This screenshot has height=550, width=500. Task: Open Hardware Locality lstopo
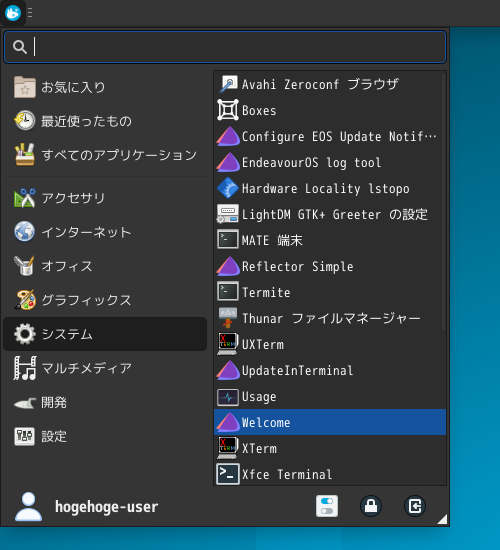coord(330,188)
